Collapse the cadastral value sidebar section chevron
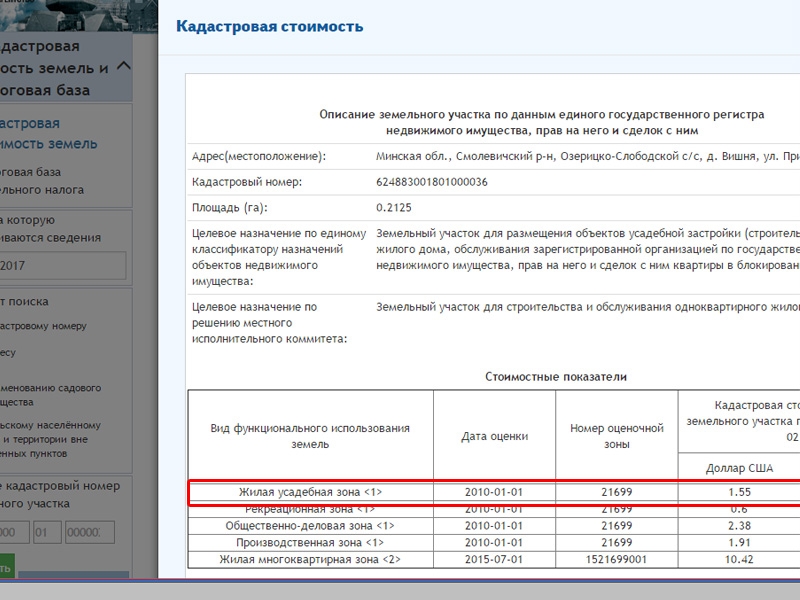 coord(123,67)
